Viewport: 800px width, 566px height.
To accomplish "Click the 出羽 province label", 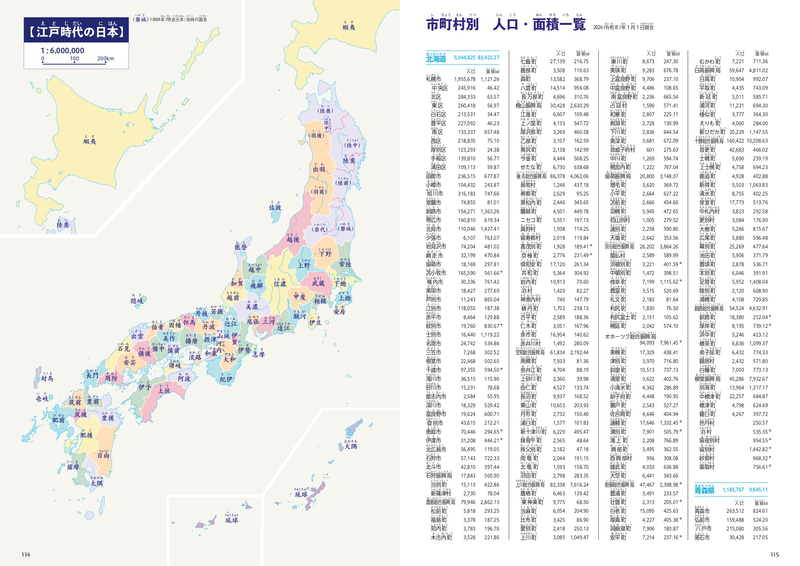I will coord(319,168).
